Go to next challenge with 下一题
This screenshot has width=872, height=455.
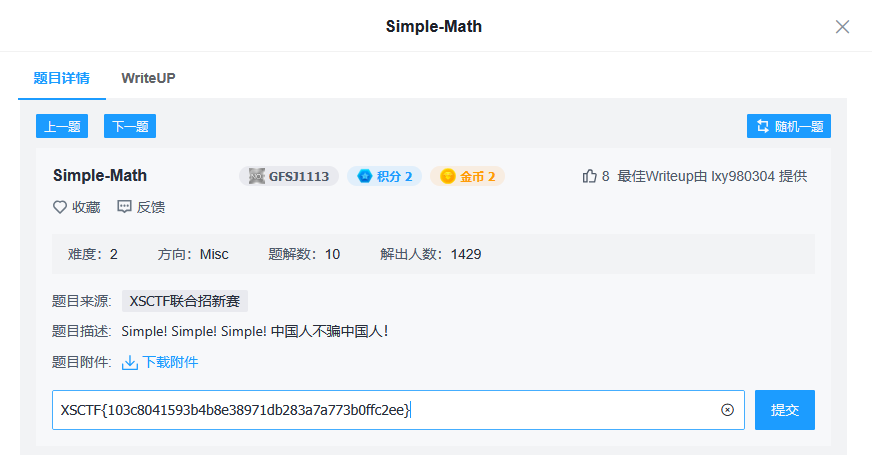tap(130, 126)
